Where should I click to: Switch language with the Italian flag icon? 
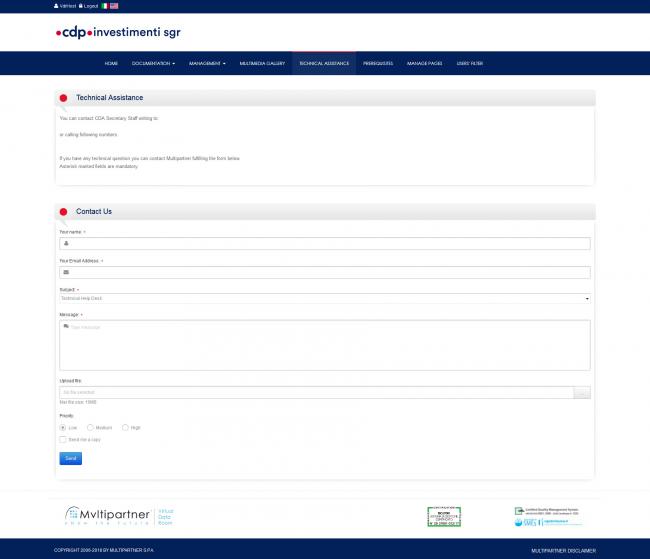[x=104, y=5]
